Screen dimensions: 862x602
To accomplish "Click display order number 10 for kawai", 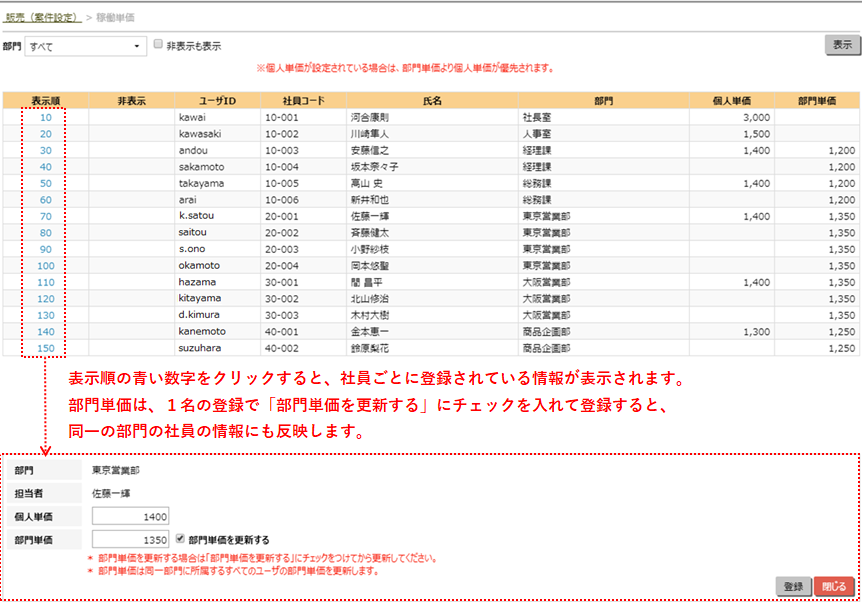I will click(46, 117).
